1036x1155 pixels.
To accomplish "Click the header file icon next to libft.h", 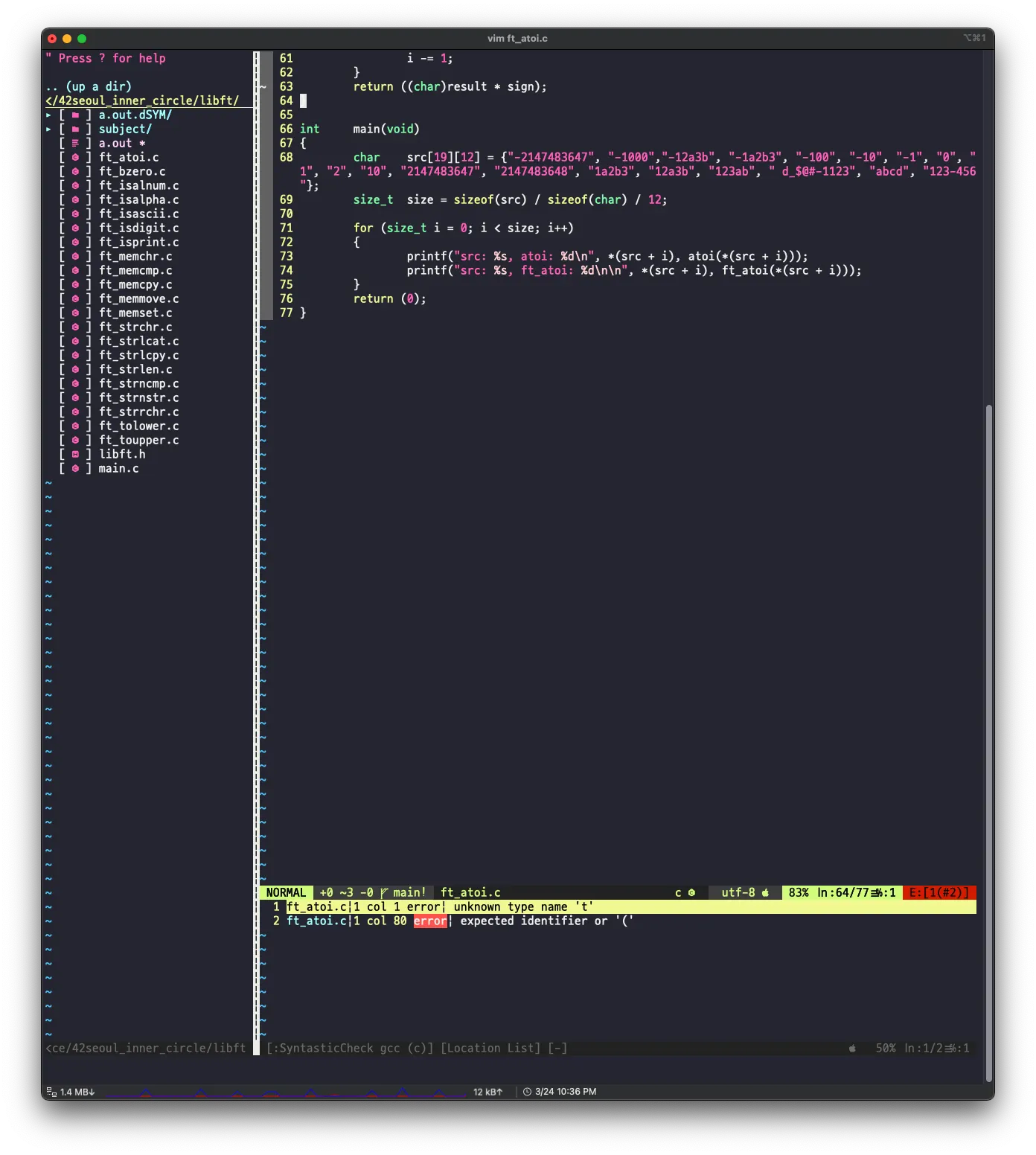I will pos(75,455).
